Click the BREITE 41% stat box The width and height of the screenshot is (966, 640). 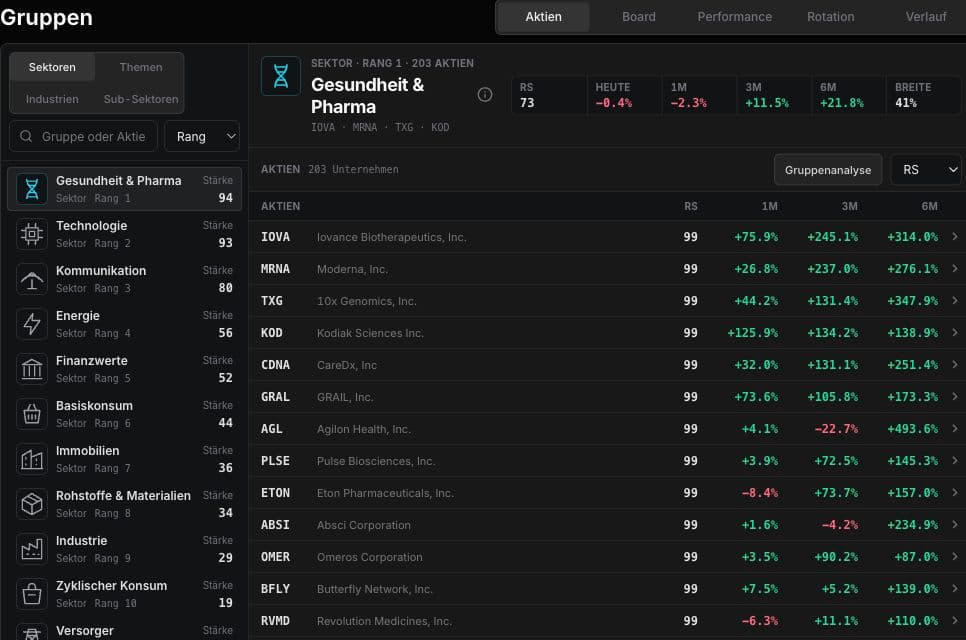[922, 95]
